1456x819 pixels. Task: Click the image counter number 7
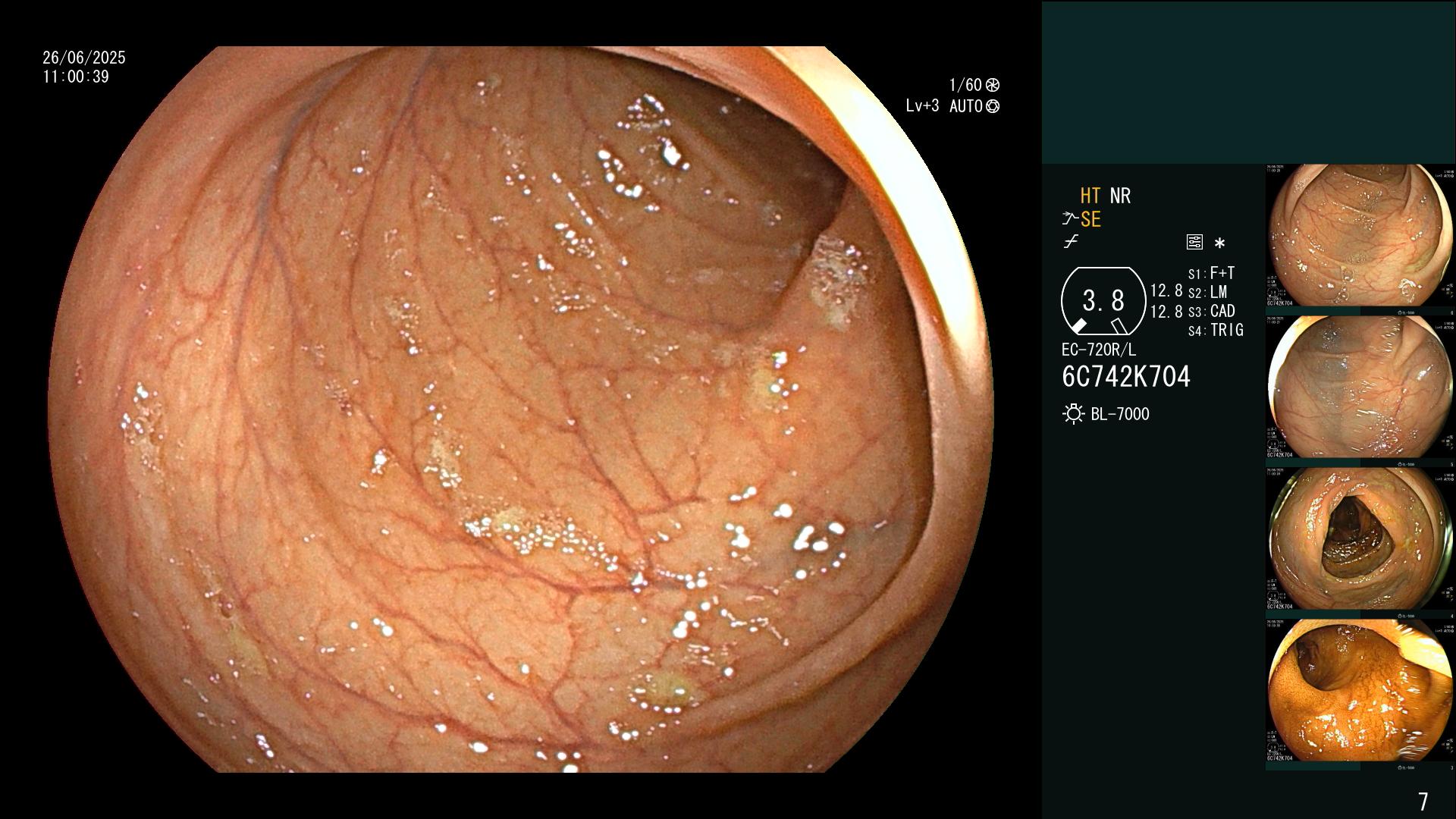point(1423,802)
